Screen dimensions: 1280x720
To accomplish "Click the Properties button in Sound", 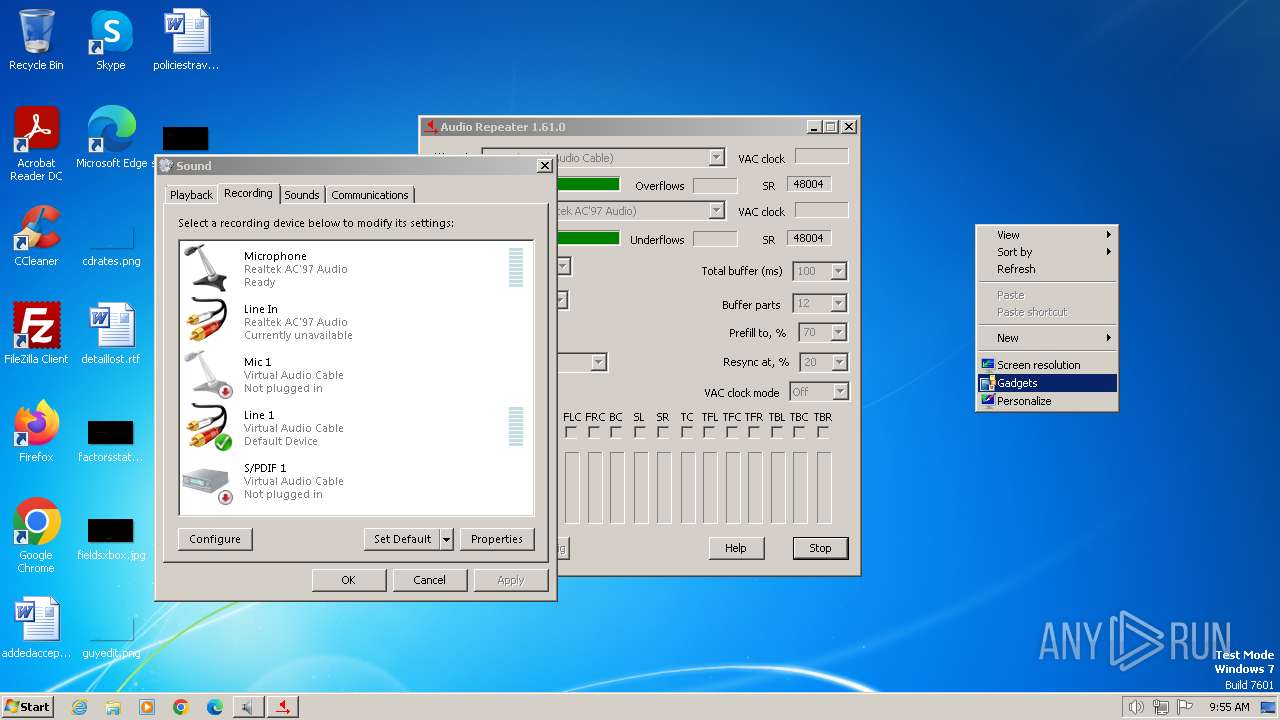I will pos(497,539).
